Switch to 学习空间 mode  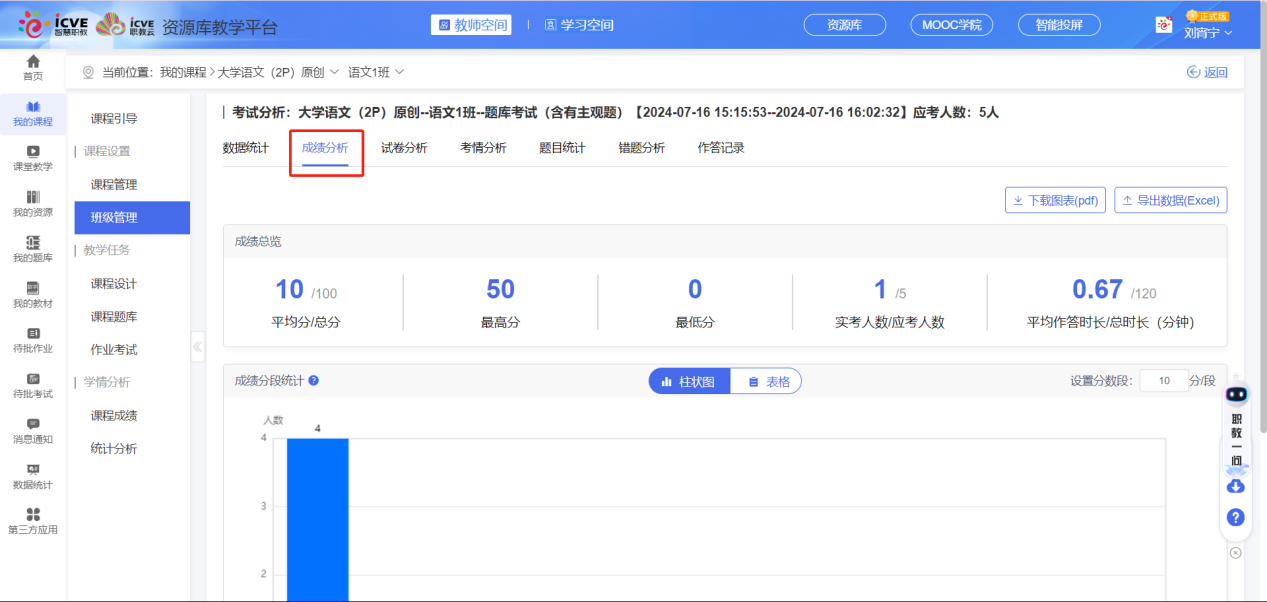click(x=579, y=25)
